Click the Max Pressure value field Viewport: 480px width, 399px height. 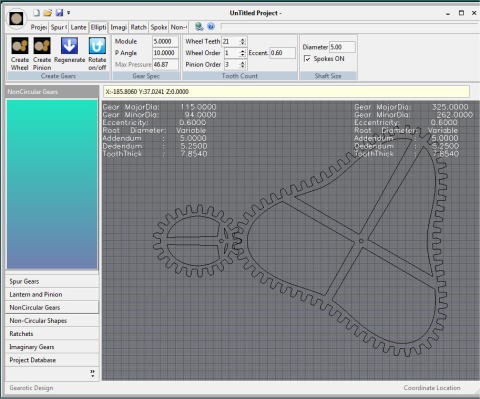tap(165, 64)
